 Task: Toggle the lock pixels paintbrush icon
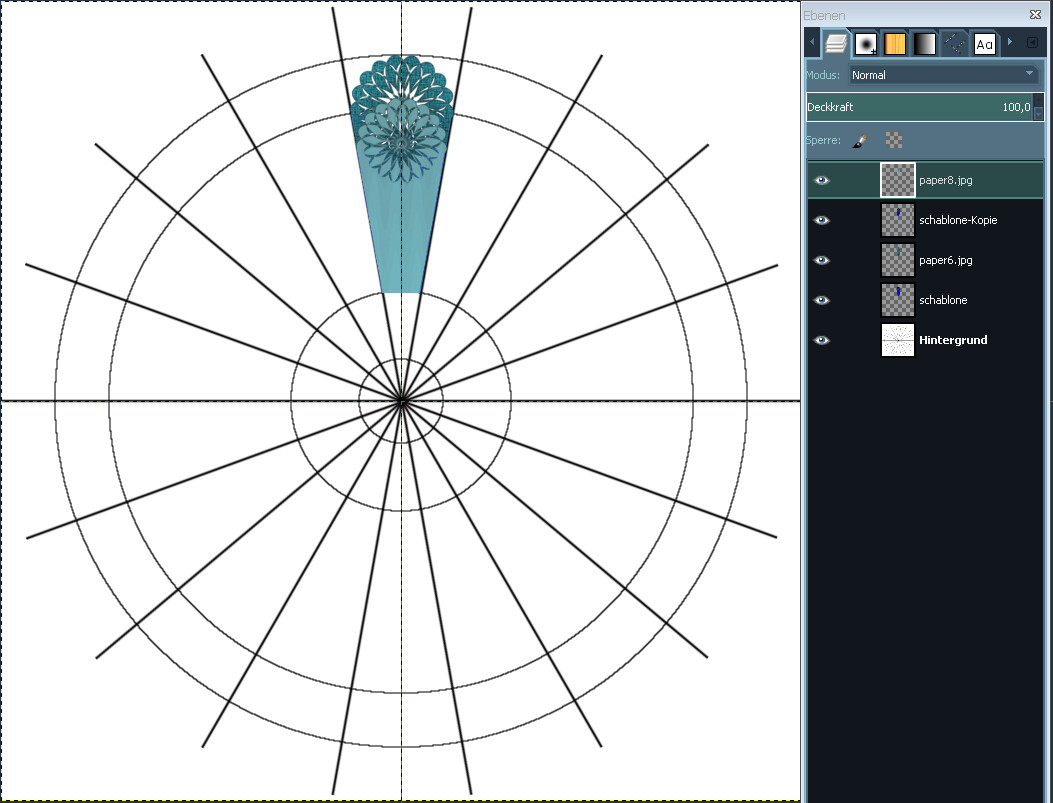(x=859, y=141)
